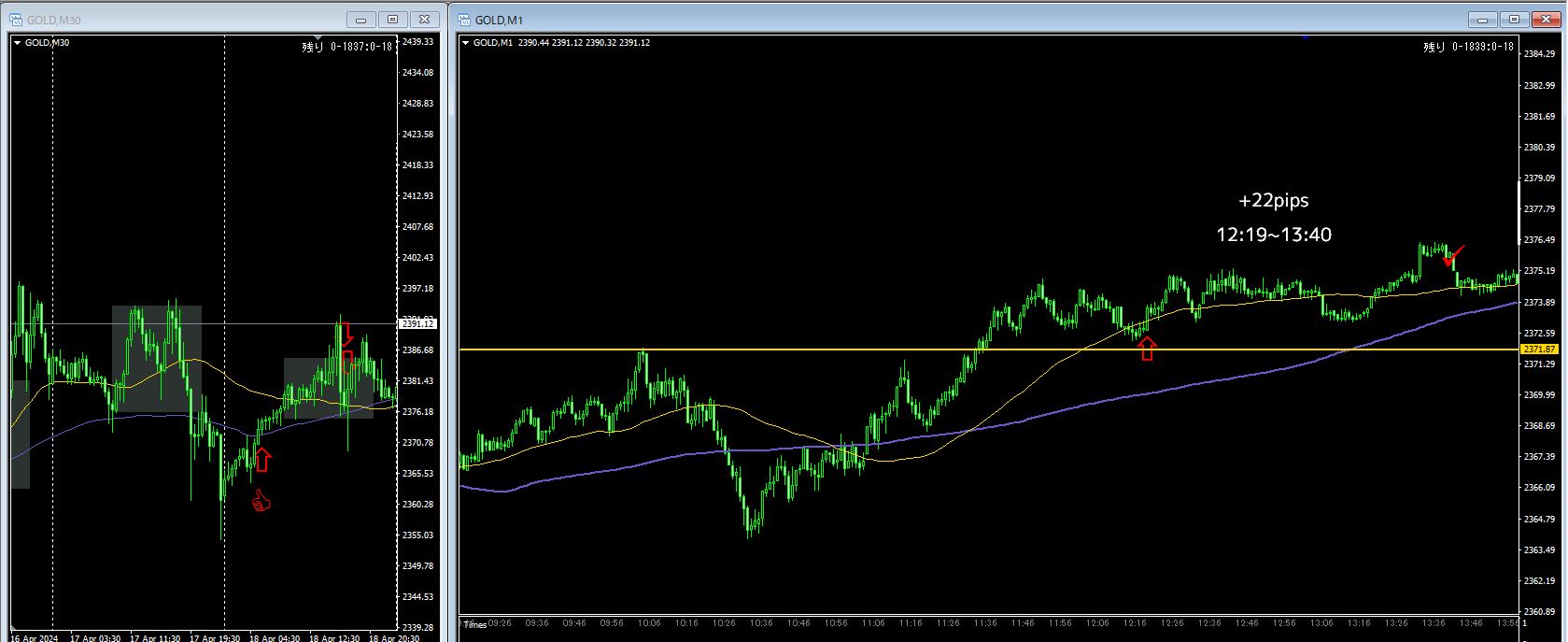1568x642 pixels.
Task: Click the 2371.87 yellow price tag
Action: tap(1541, 349)
